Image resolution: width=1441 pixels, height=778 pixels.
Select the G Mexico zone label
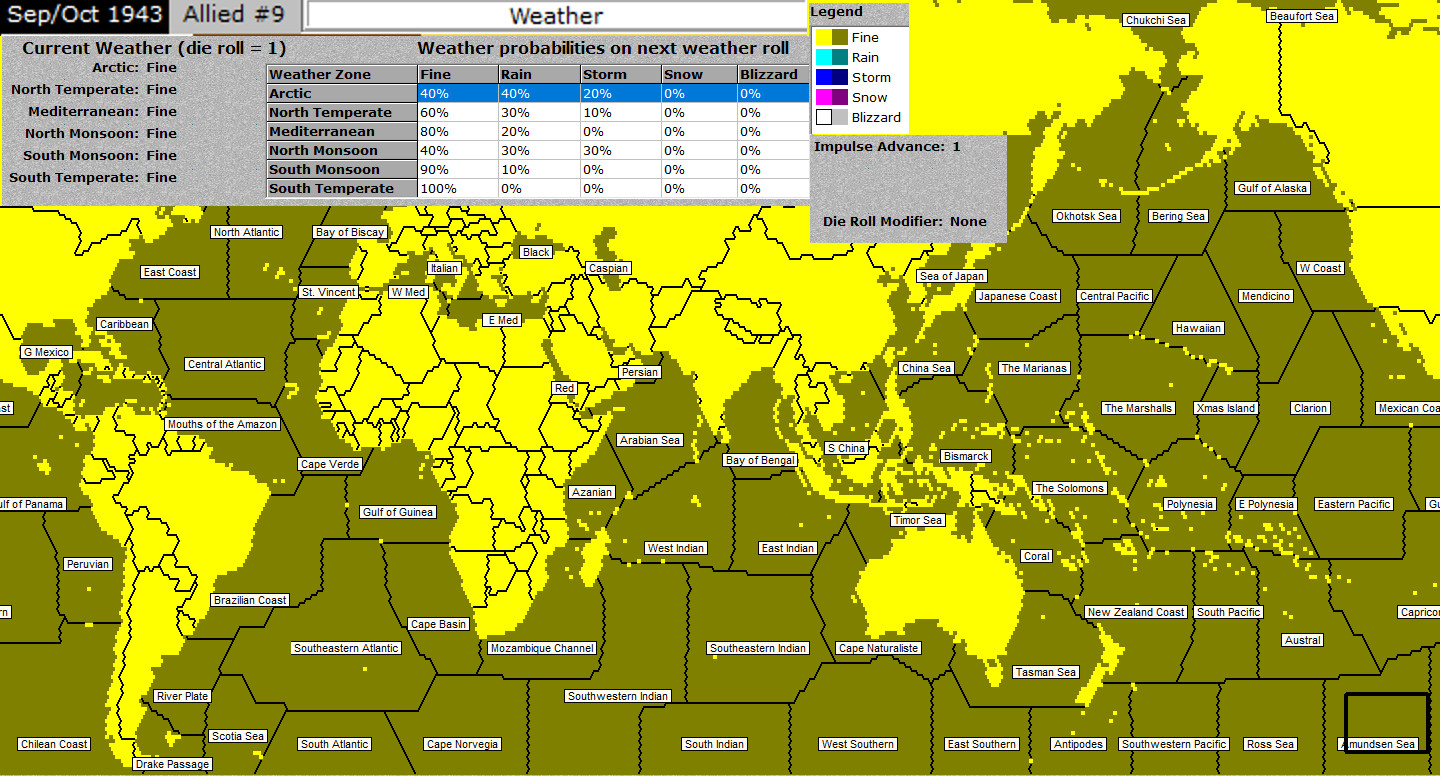[x=46, y=352]
